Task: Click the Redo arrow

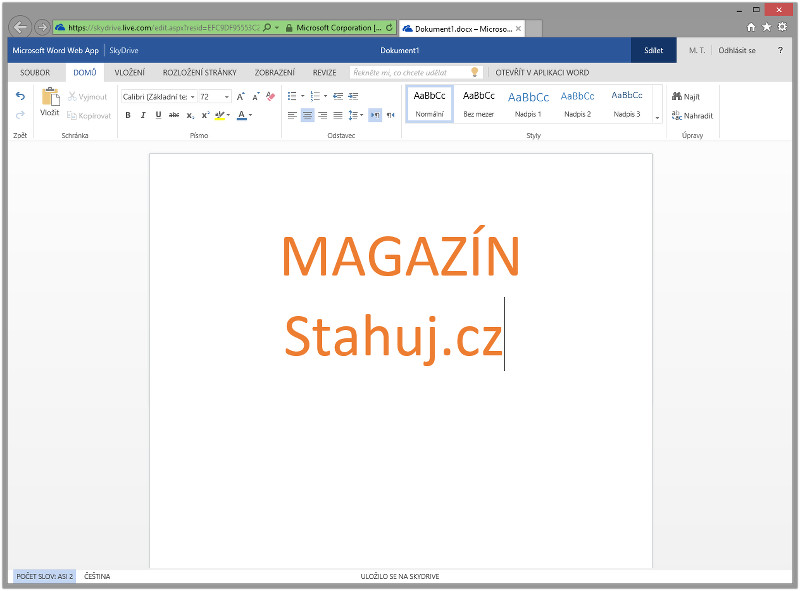Action: [20, 115]
